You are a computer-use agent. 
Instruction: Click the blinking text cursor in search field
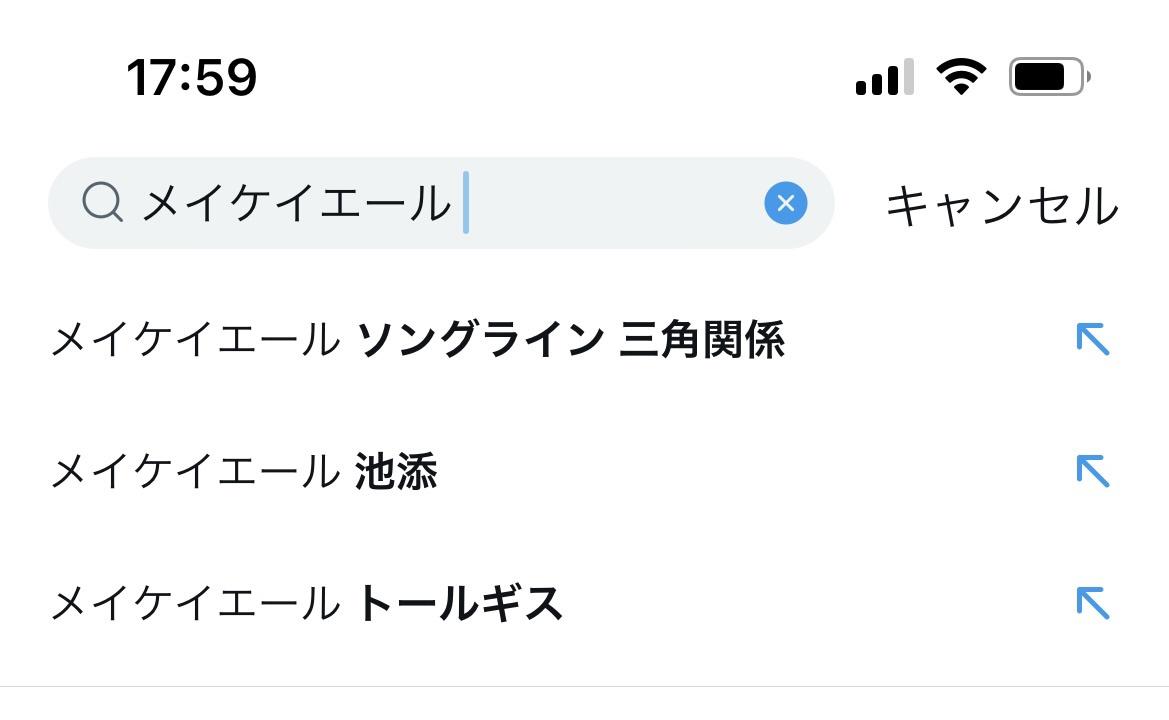[466, 203]
